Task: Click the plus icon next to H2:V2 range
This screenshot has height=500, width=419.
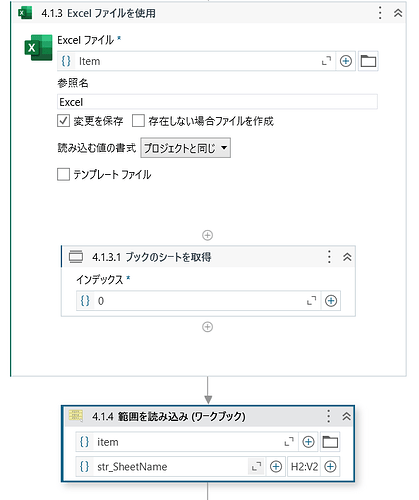Action: [x=330, y=466]
